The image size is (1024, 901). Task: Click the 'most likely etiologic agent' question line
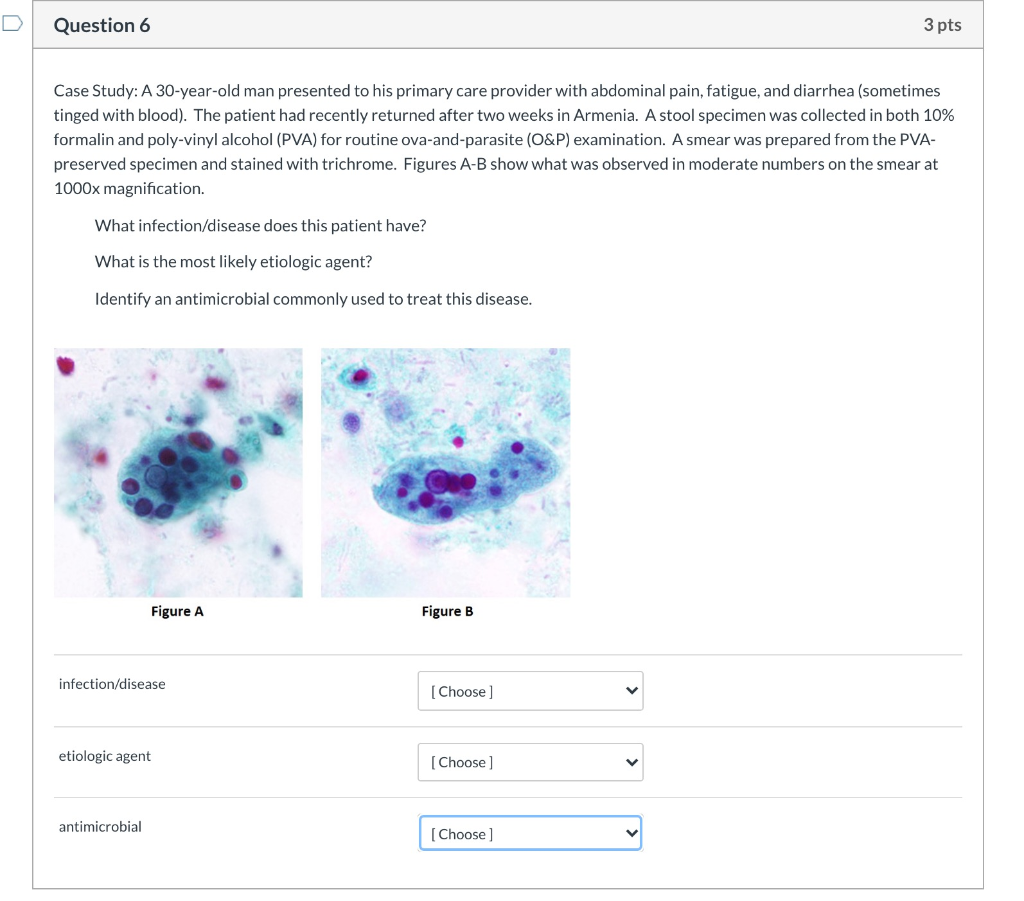pyautogui.click(x=233, y=261)
